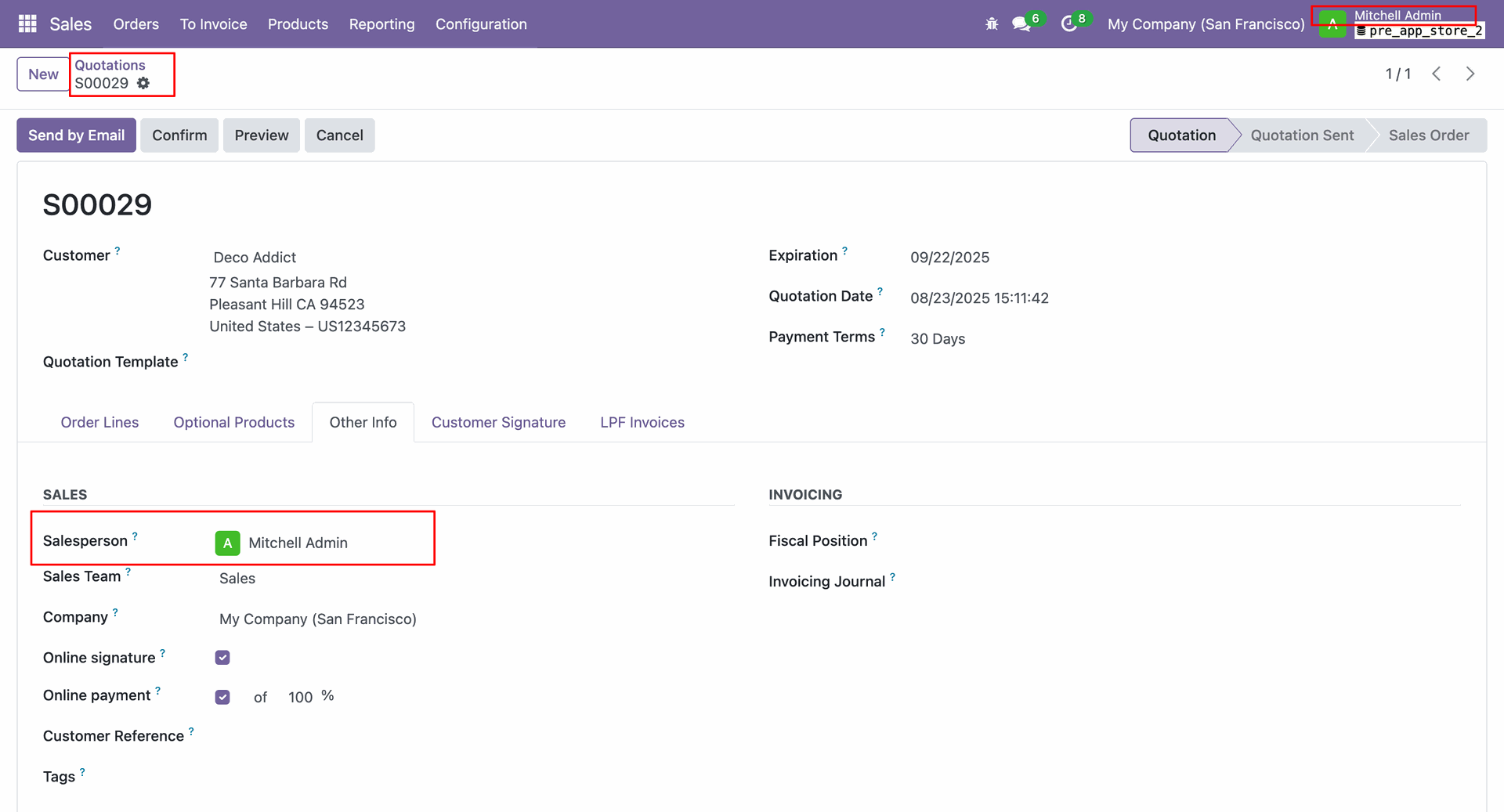Switch to the Order Lines tab
Image resolution: width=1504 pixels, height=812 pixels.
pyautogui.click(x=99, y=422)
